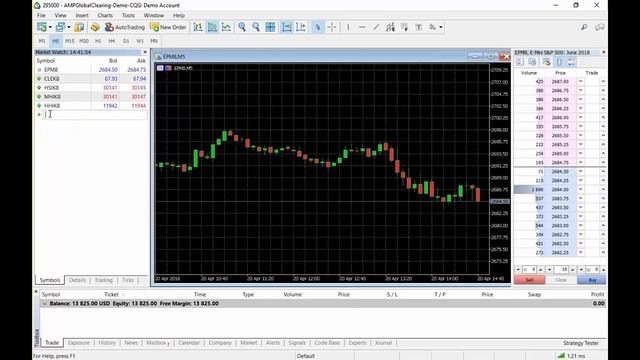Screen dimensions: 640x360
Task: Select the equidistant channel tool
Action: 390,27
